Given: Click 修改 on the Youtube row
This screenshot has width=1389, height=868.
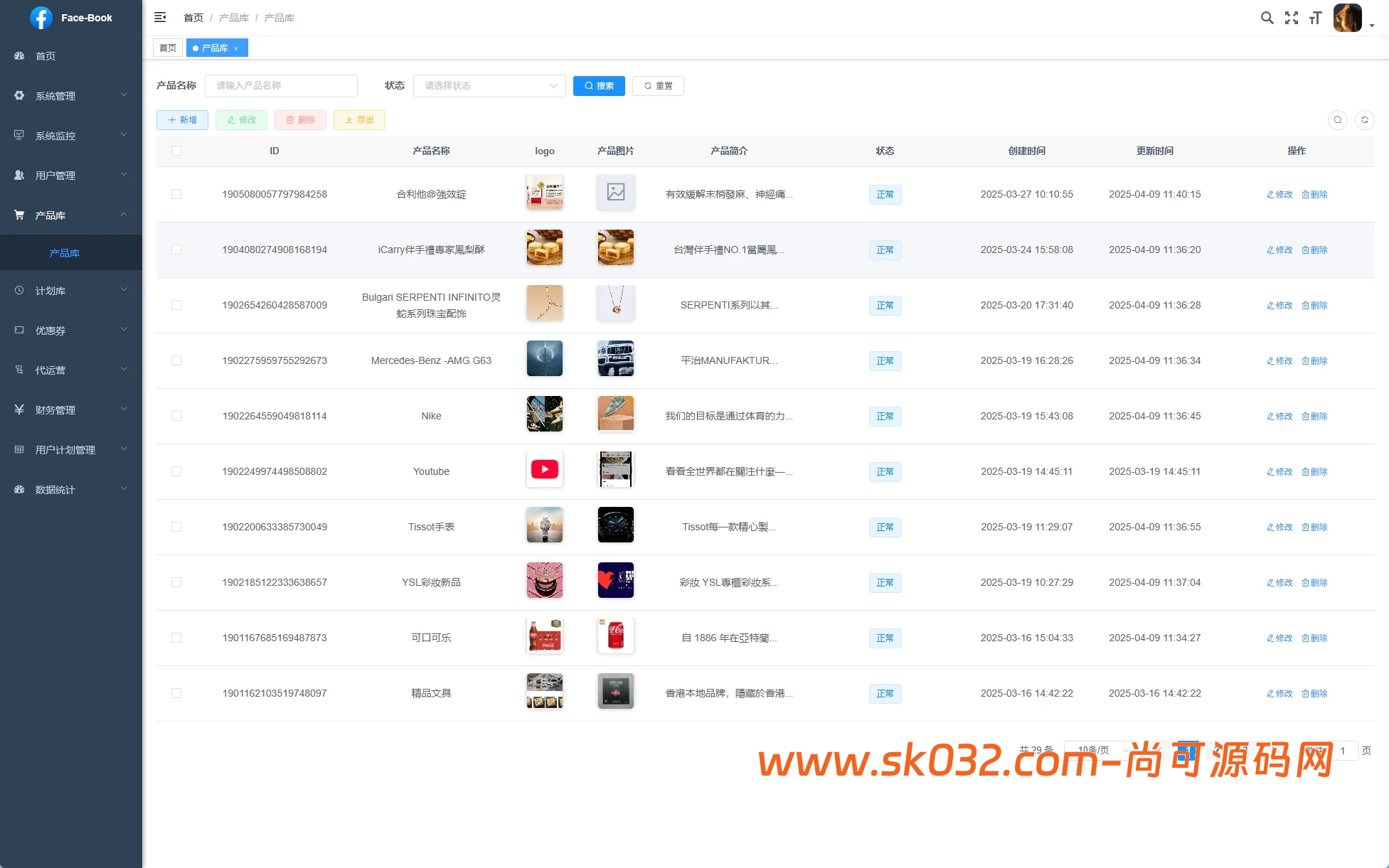Looking at the screenshot, I should coord(1279,471).
